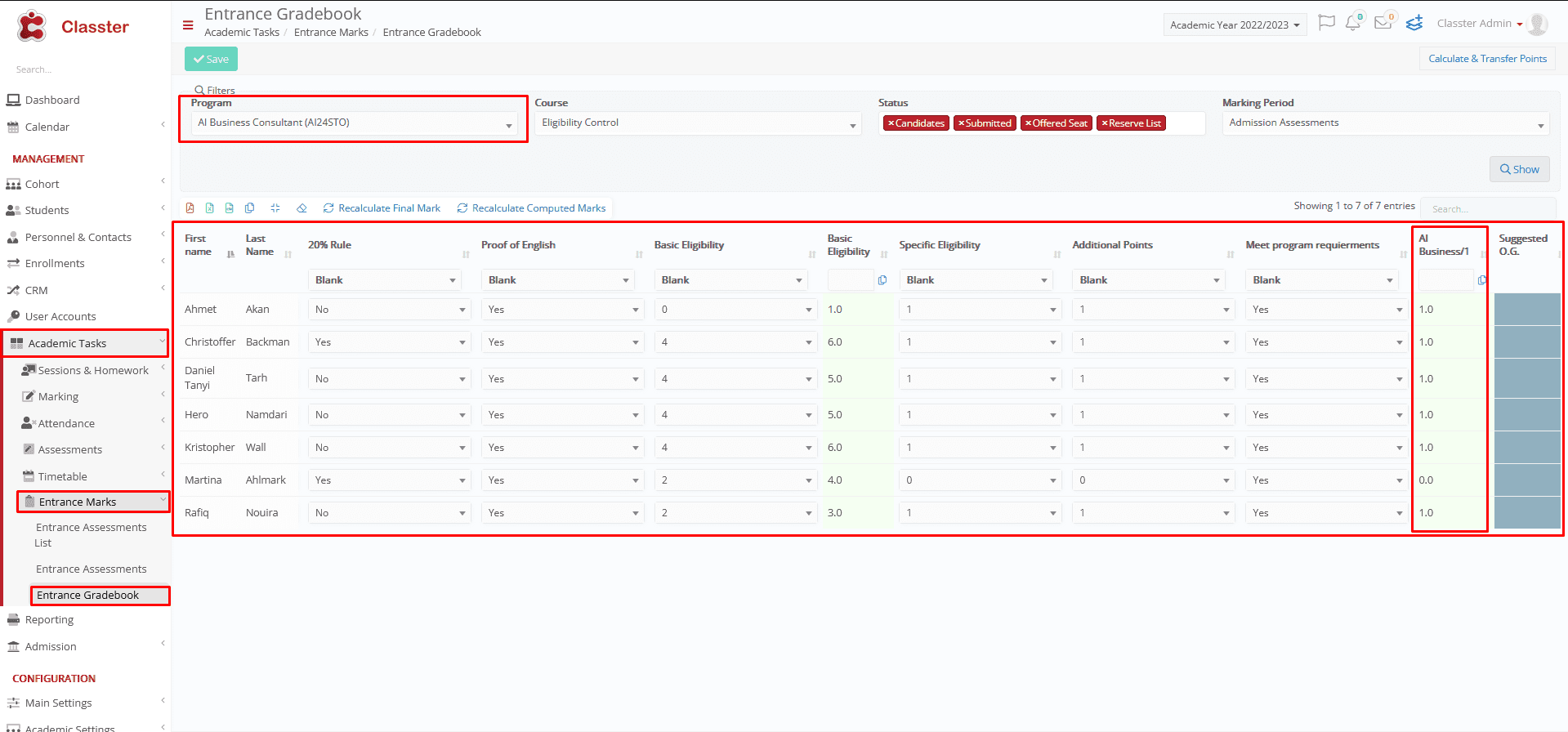1568x732 pixels.
Task: Click Recalculate Computed Marks
Action: (x=531, y=208)
